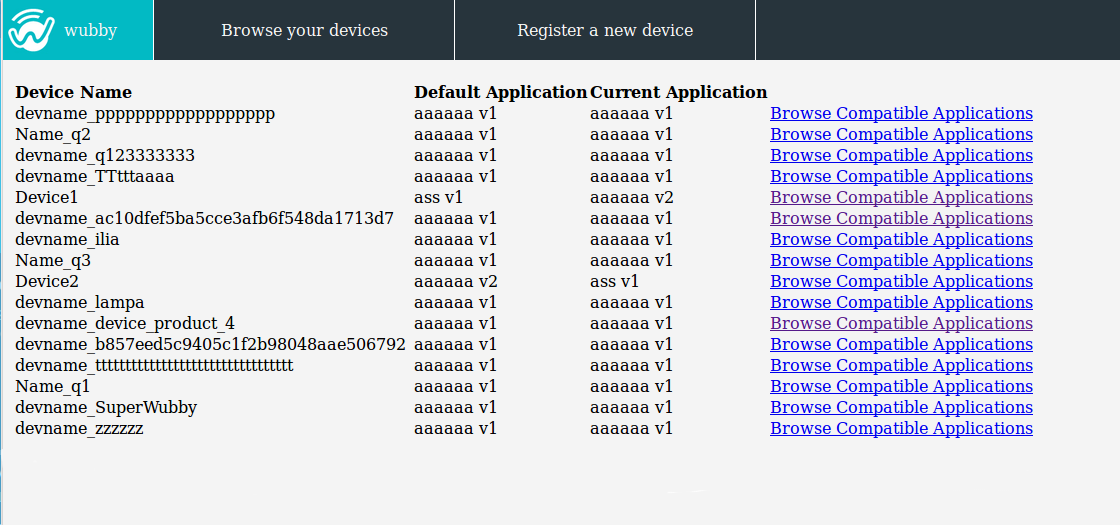Click the wubby logo icon

tap(31, 29)
